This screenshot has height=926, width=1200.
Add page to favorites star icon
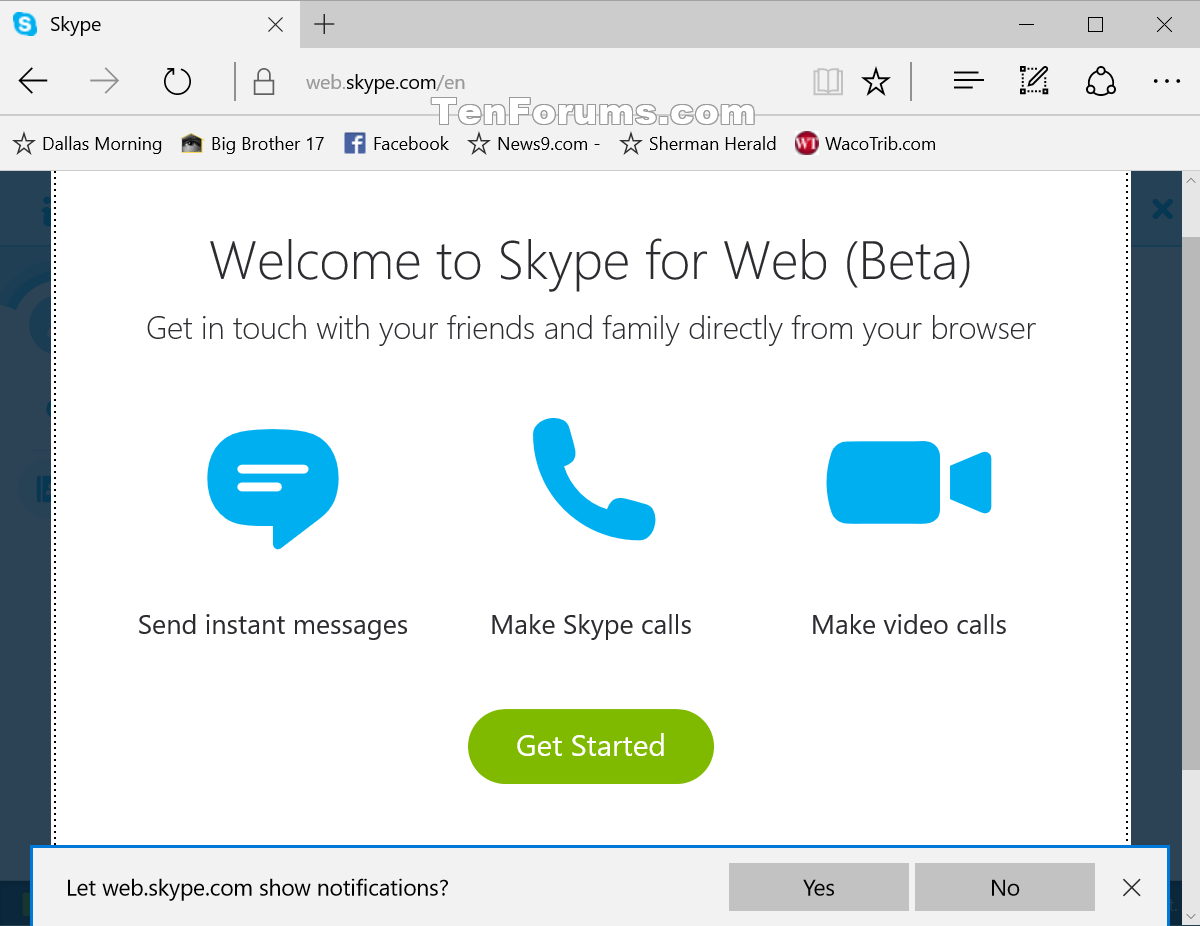pos(876,82)
